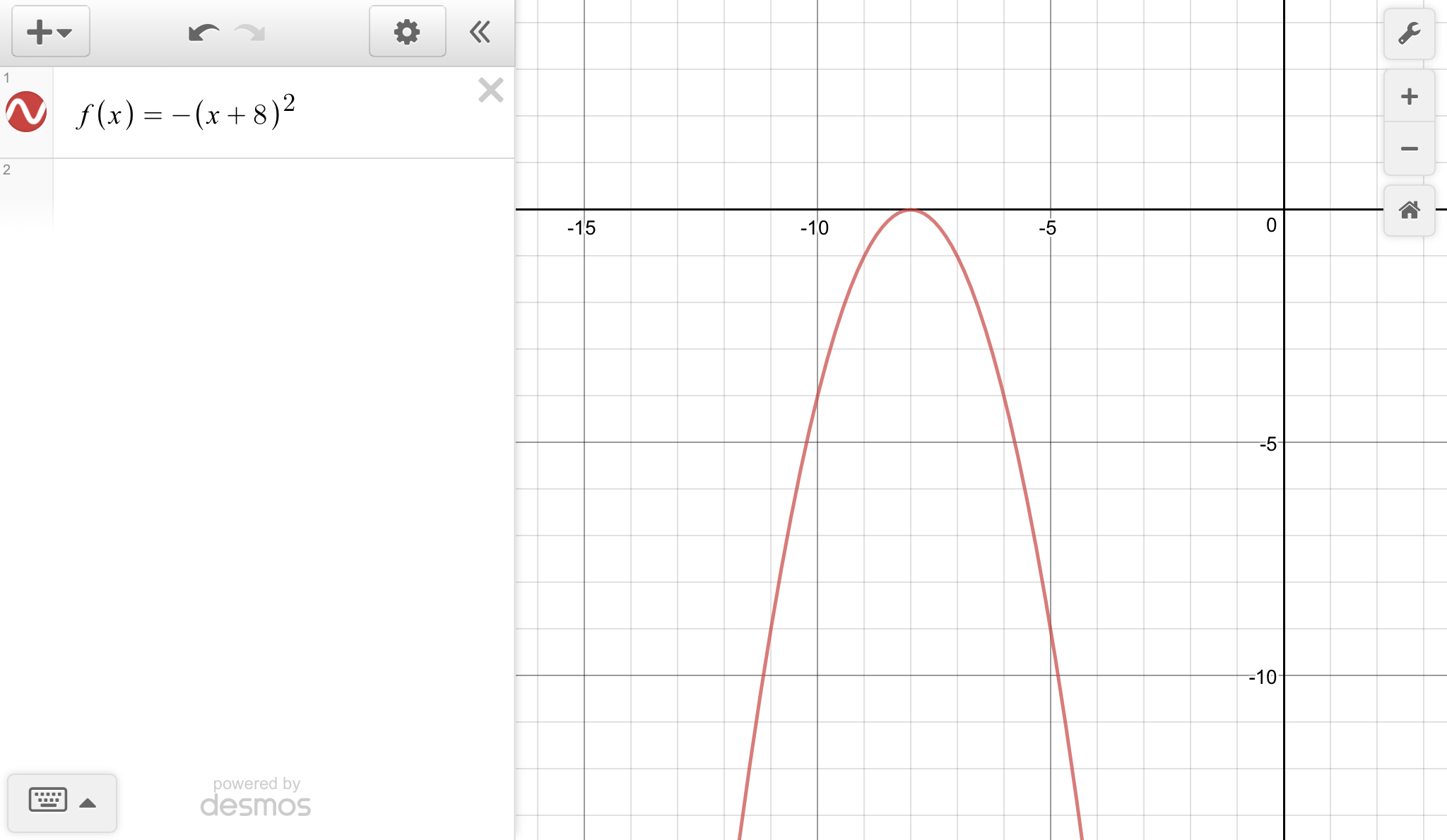
Task: Open Graph Settings wrench
Action: [x=1409, y=33]
